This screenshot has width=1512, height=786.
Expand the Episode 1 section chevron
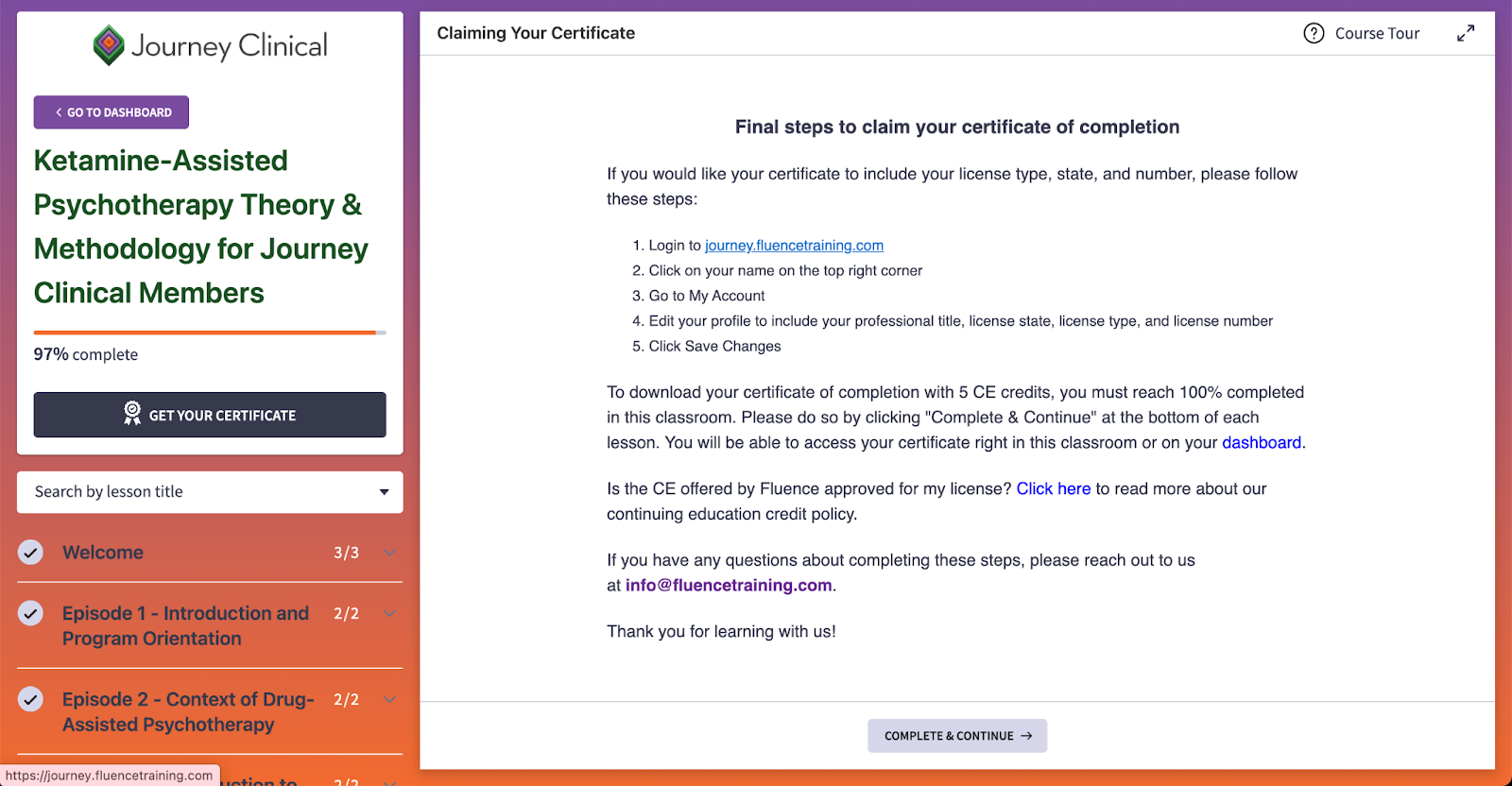[x=389, y=614]
